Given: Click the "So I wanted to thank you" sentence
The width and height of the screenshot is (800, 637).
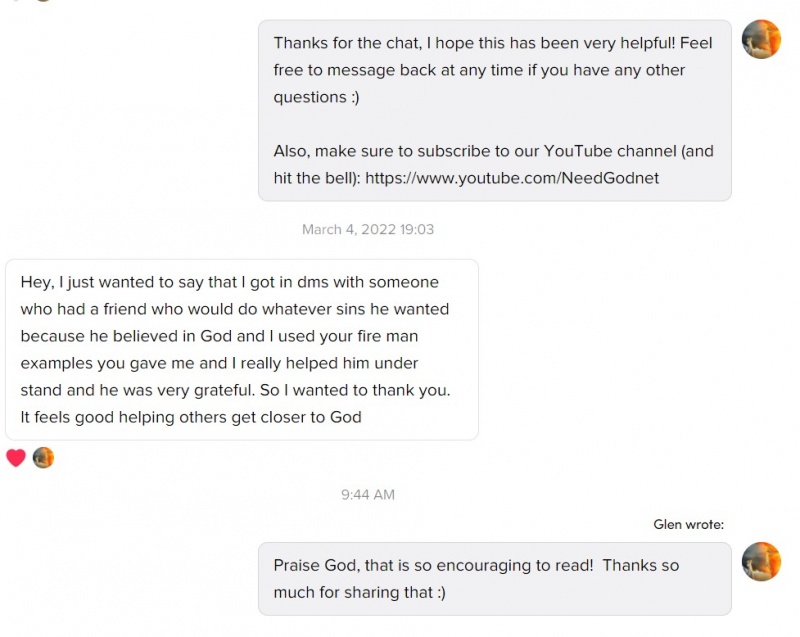Looking at the screenshot, I should 355,390.
